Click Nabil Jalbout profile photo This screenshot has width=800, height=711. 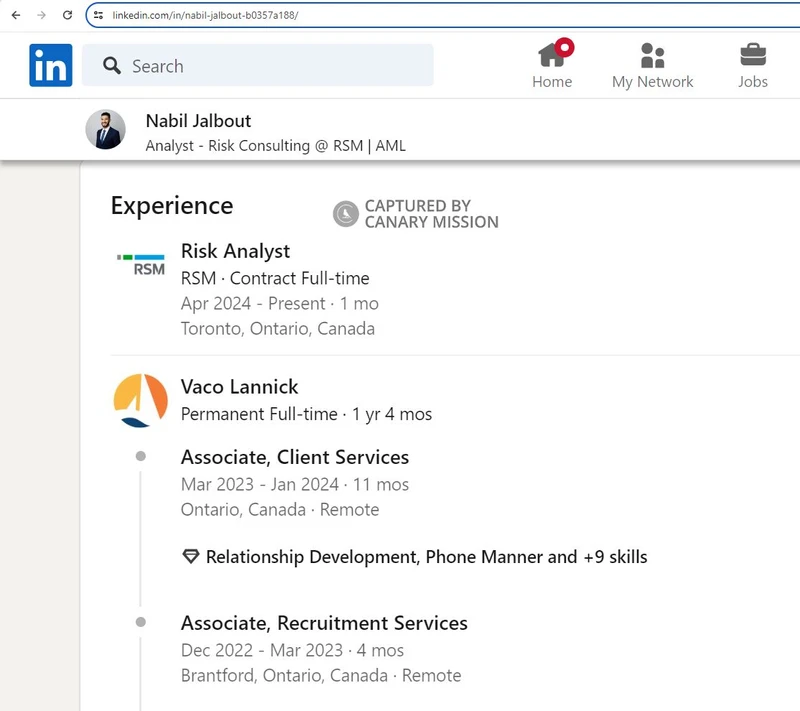pos(106,130)
